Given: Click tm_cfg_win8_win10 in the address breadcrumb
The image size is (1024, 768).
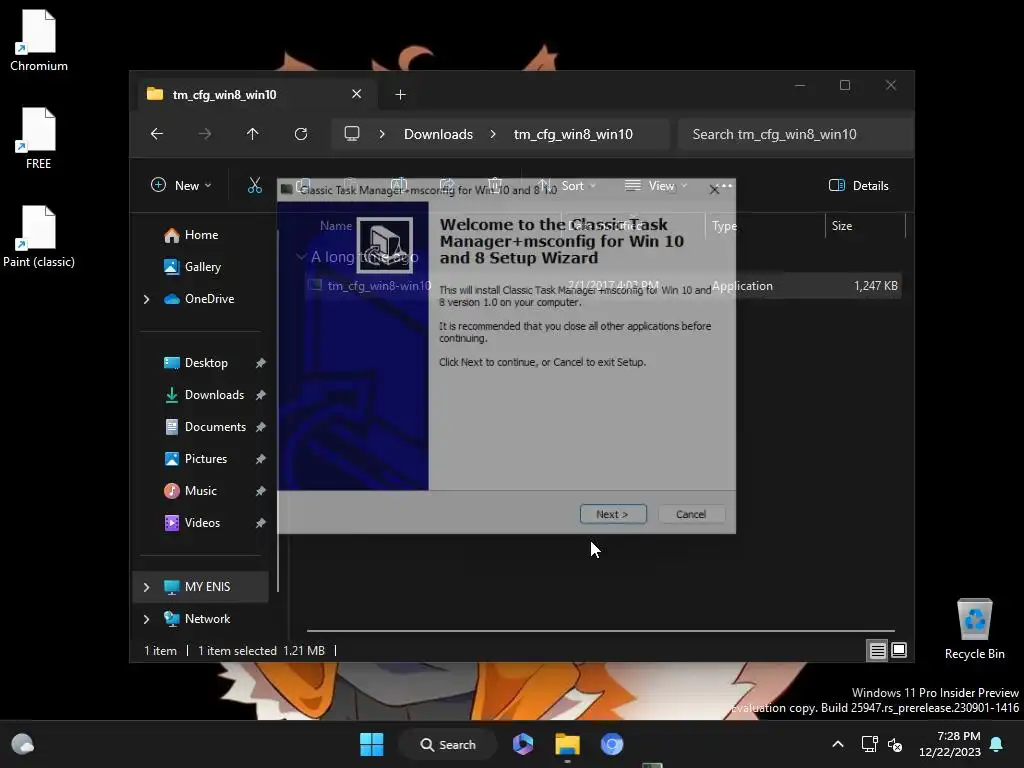Looking at the screenshot, I should point(573,134).
